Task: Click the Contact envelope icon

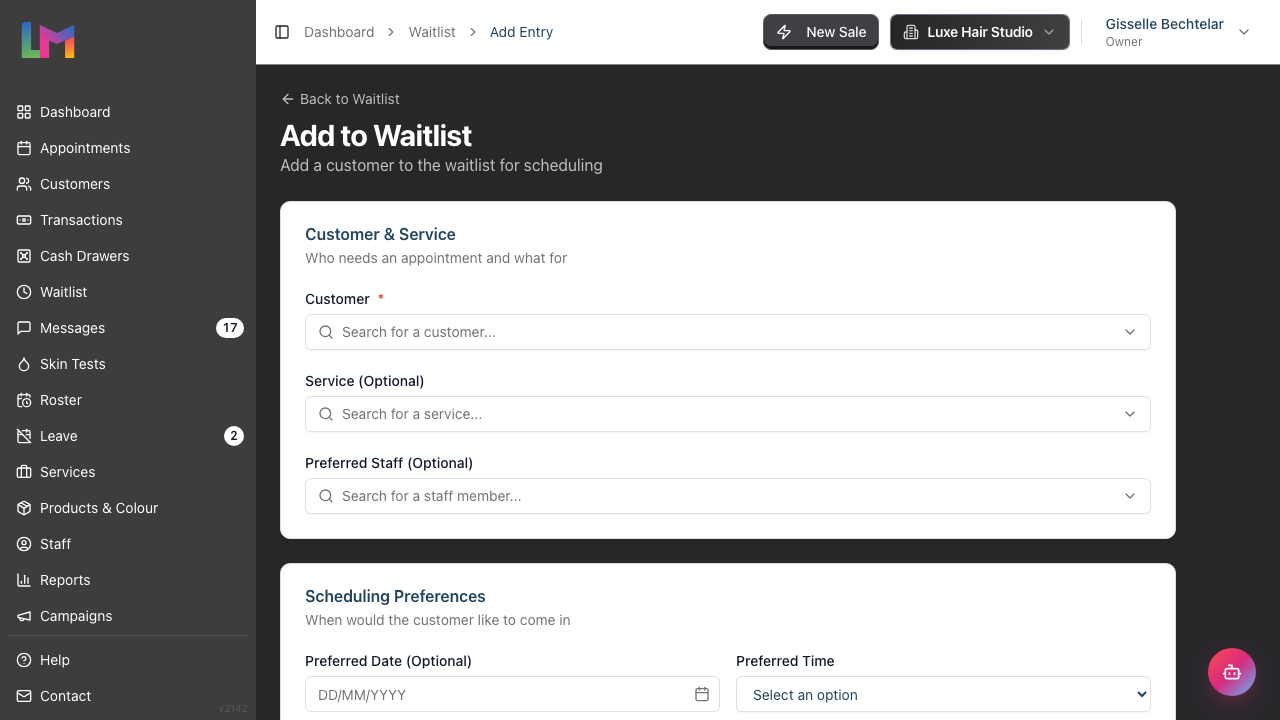Action: click(x=24, y=696)
